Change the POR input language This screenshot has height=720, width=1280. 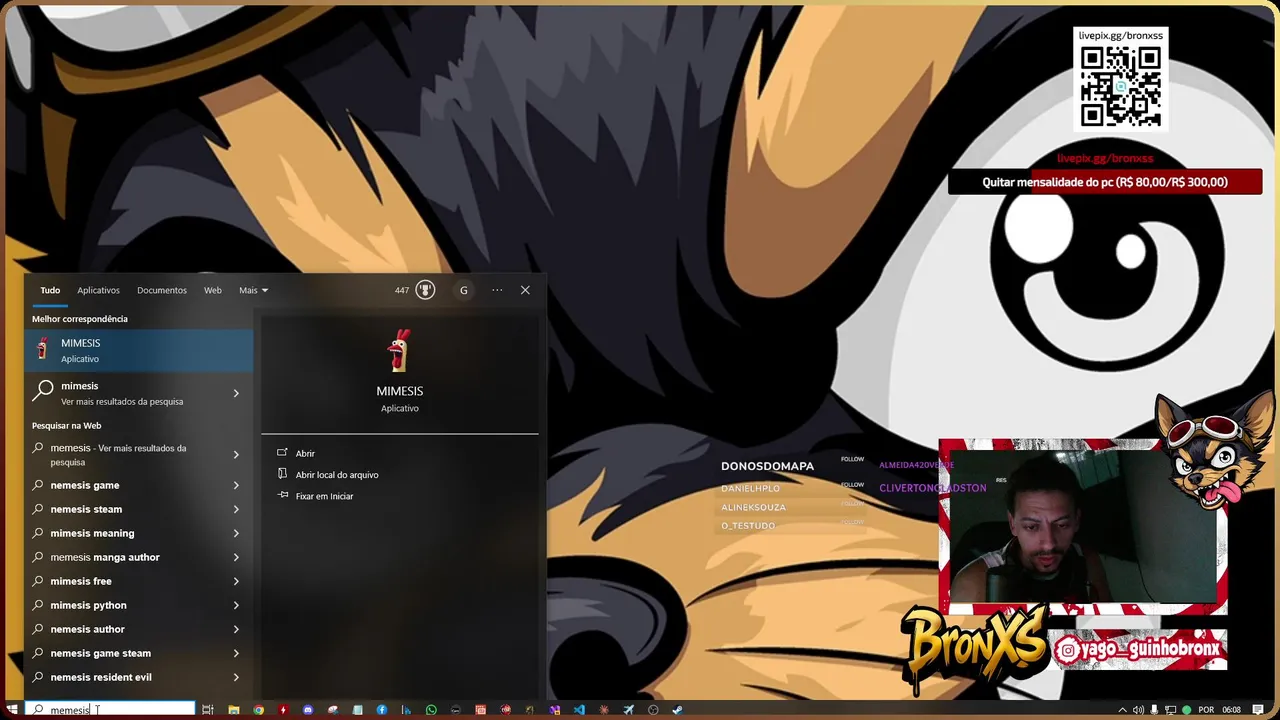(1206, 710)
